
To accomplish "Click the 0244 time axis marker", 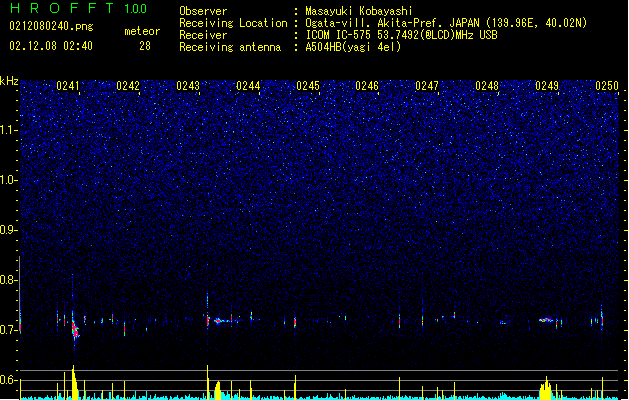I will click(248, 86).
